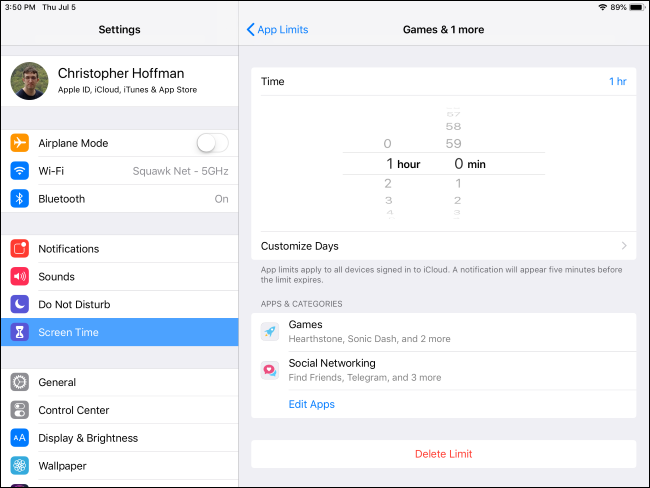This screenshot has width=650, height=488.
Task: Open Christopher Hoffman Apple ID profile
Action: [x=119, y=80]
